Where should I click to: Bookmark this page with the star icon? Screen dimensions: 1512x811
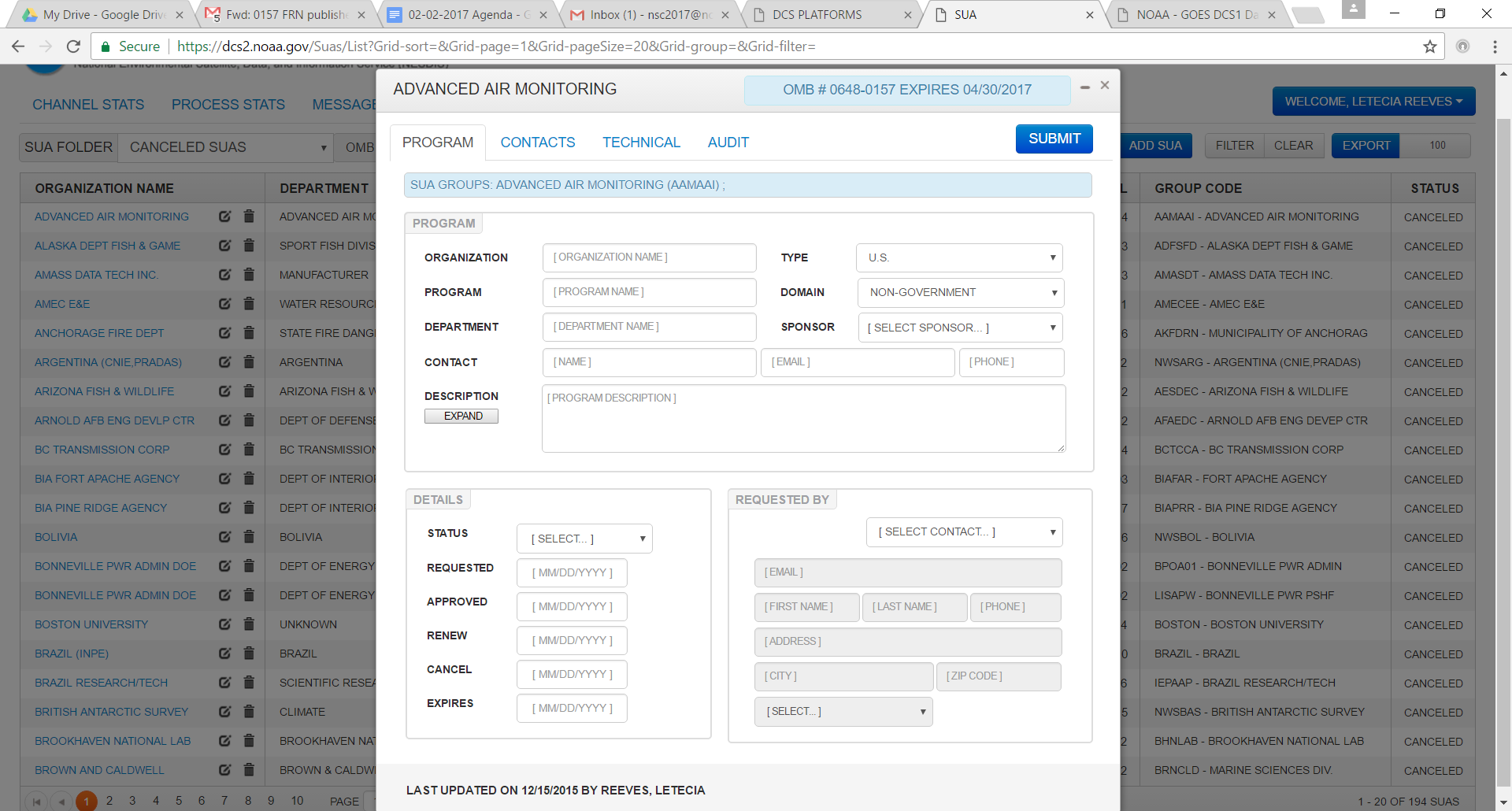click(1430, 46)
